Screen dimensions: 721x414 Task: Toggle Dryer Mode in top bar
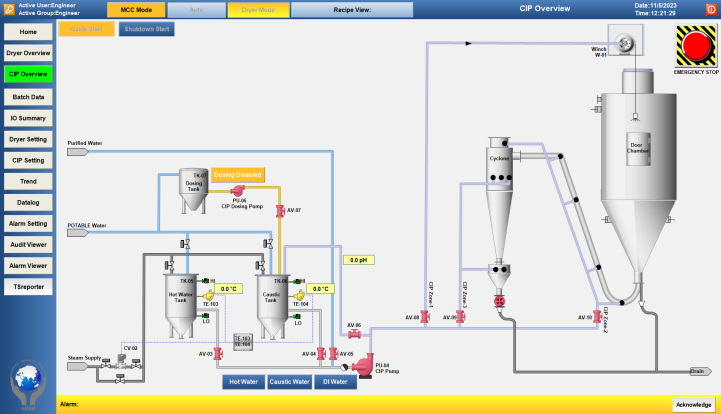[257, 9]
